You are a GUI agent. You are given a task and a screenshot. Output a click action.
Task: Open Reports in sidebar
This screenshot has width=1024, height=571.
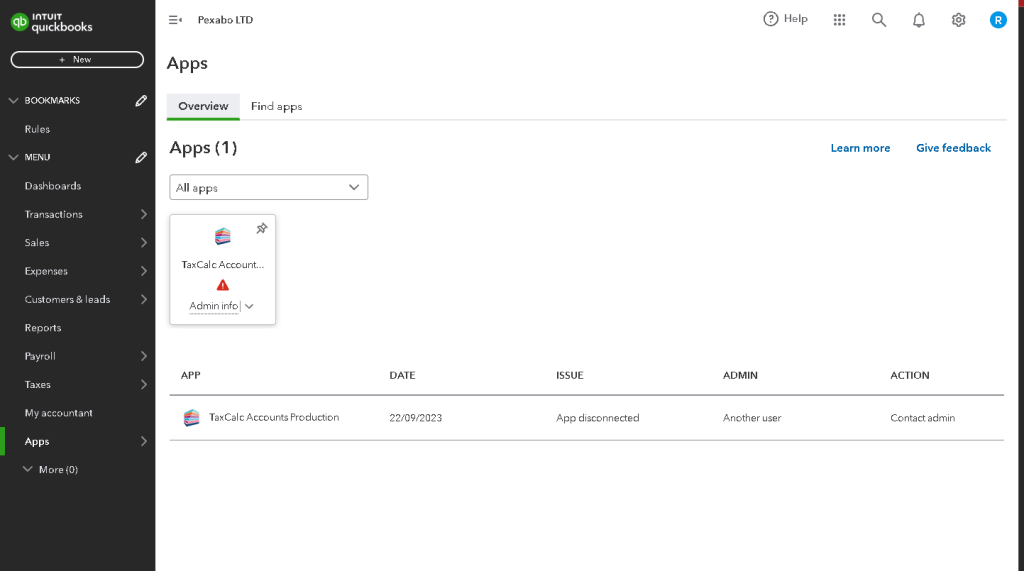tap(43, 328)
